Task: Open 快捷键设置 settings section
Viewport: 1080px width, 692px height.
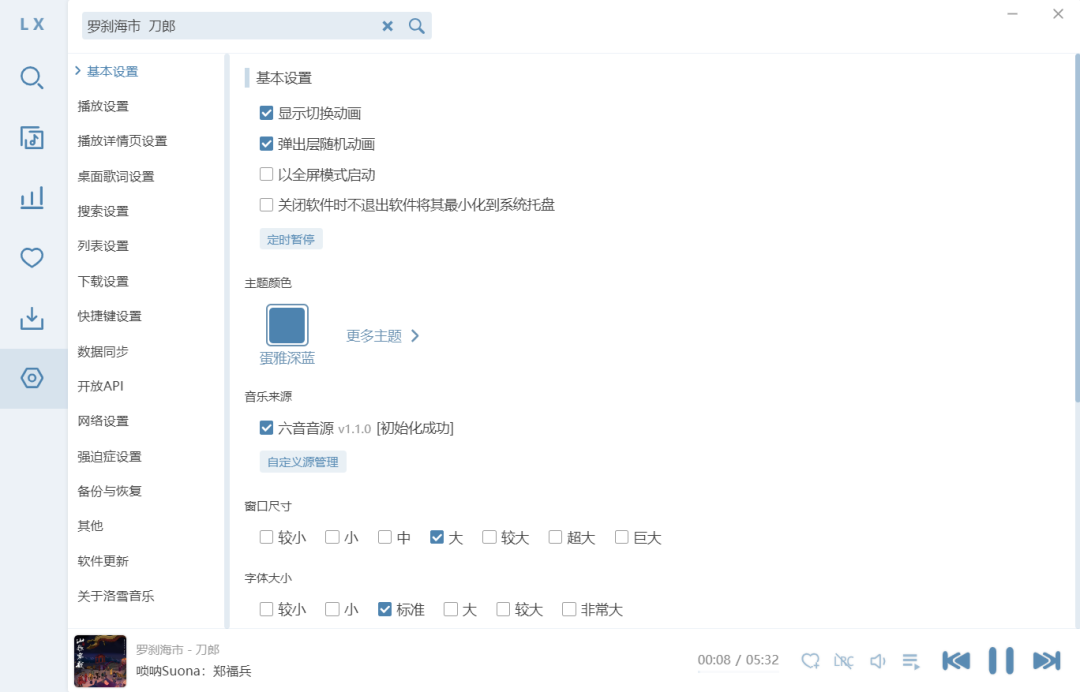Action: [110, 316]
